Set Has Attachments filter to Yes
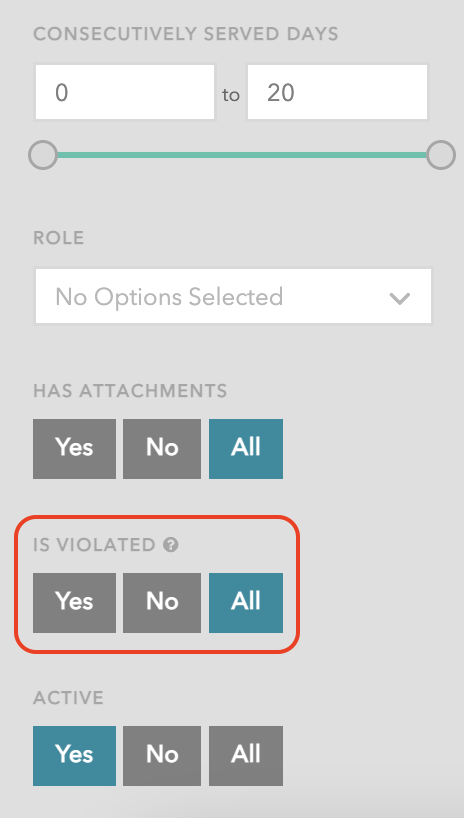The width and height of the screenshot is (464, 818). [75, 449]
